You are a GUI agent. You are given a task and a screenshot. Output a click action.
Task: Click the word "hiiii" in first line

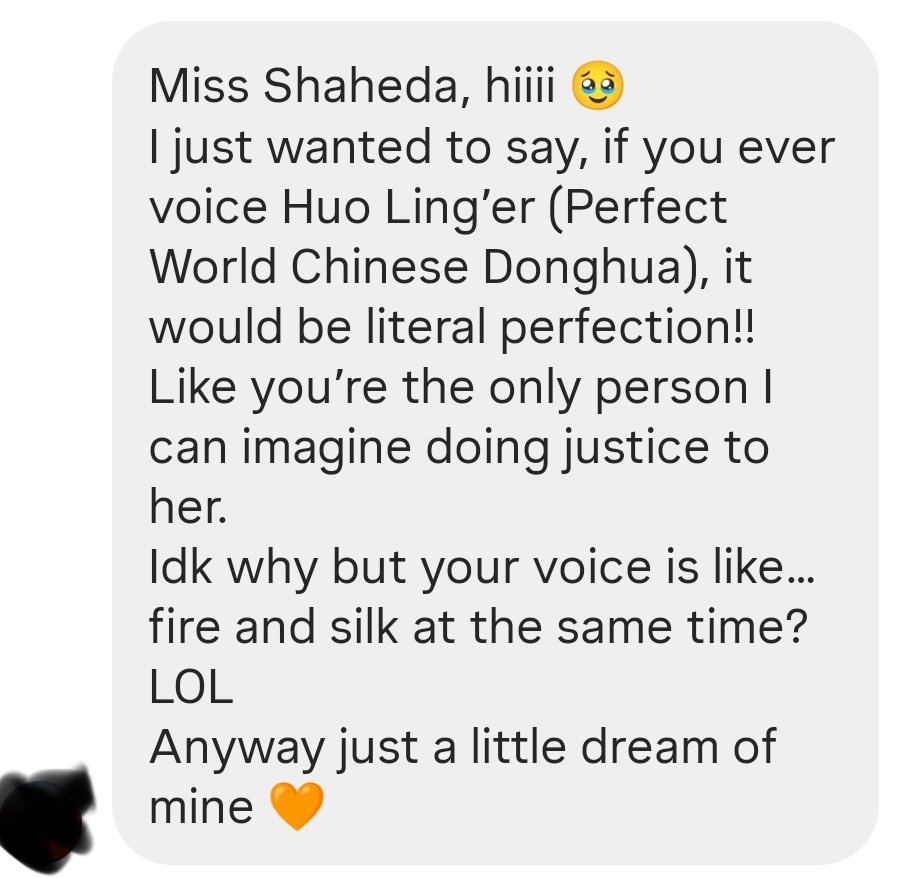pyautogui.click(x=520, y=86)
